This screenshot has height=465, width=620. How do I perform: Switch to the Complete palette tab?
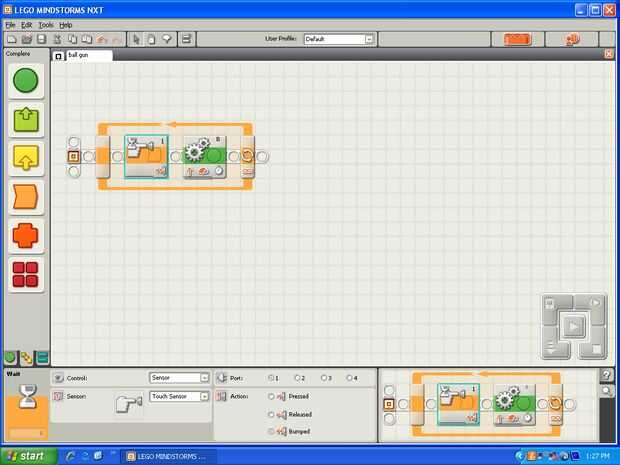[26, 358]
